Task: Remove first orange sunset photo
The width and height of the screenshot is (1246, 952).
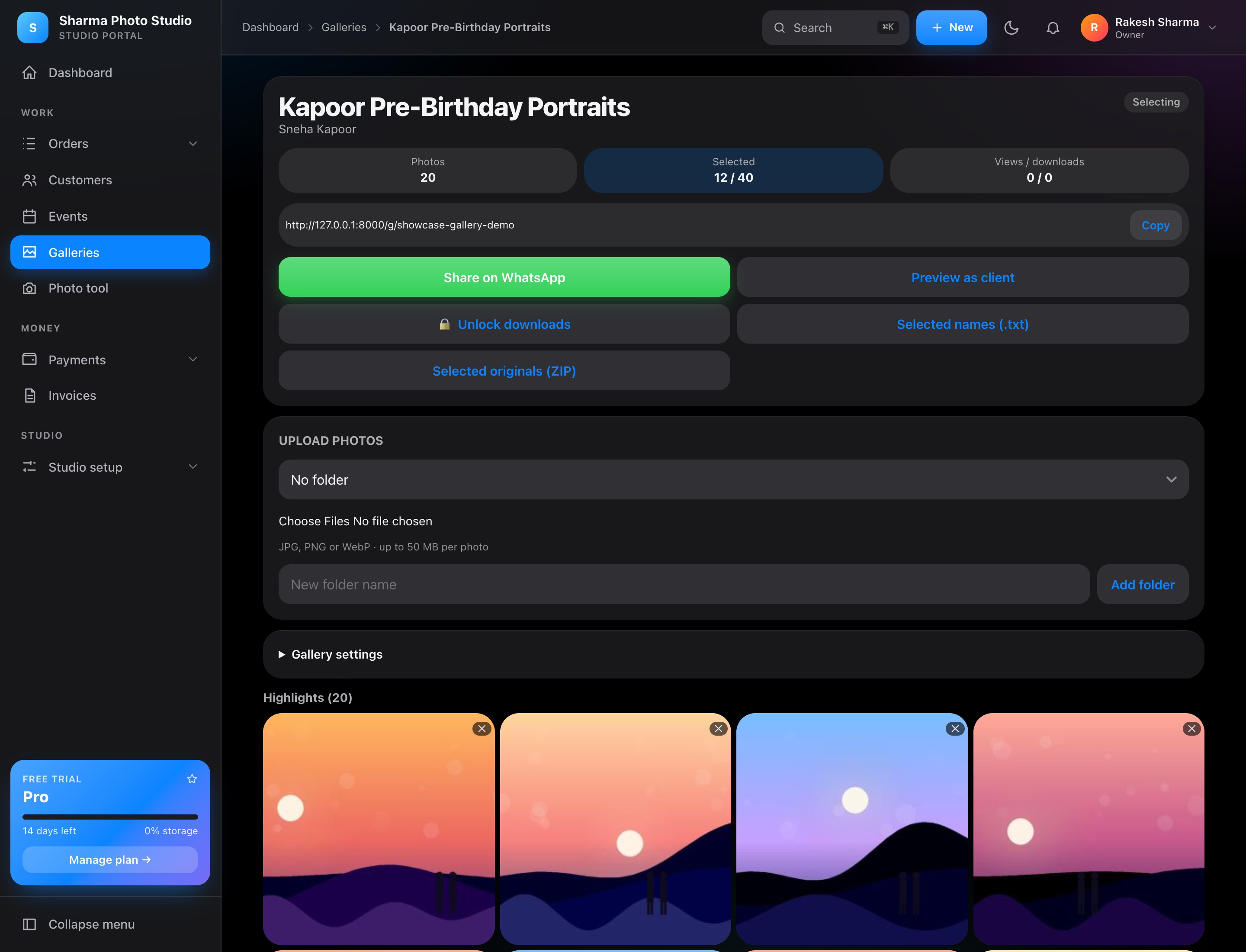Action: (482, 729)
